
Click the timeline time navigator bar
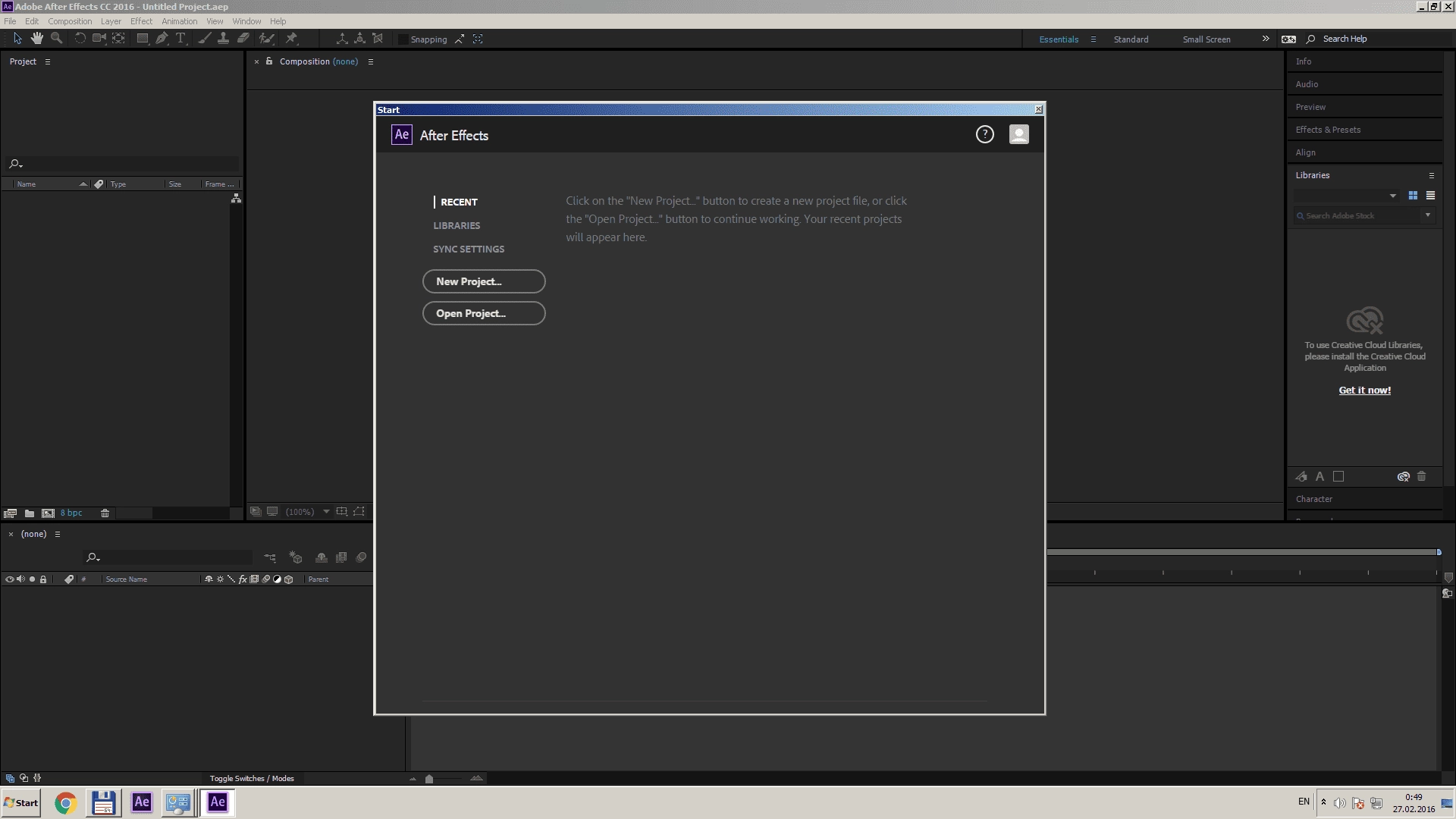click(x=1244, y=552)
